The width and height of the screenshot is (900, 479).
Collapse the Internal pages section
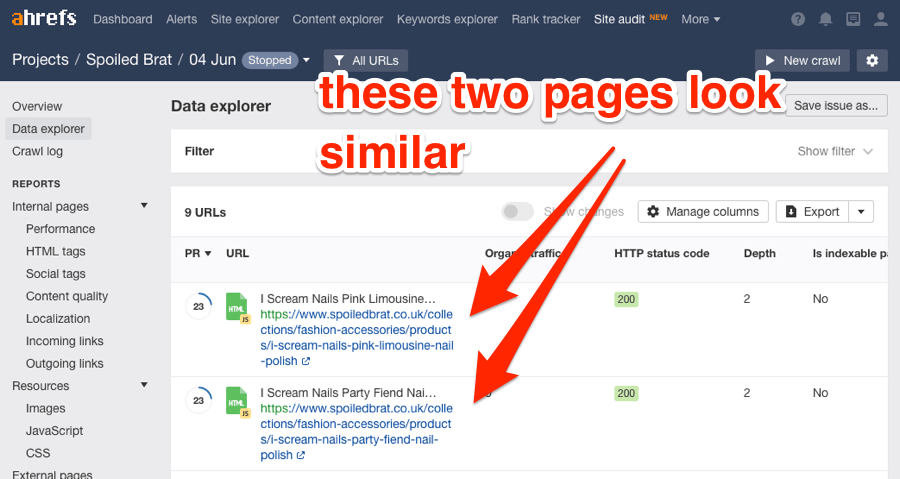144,206
